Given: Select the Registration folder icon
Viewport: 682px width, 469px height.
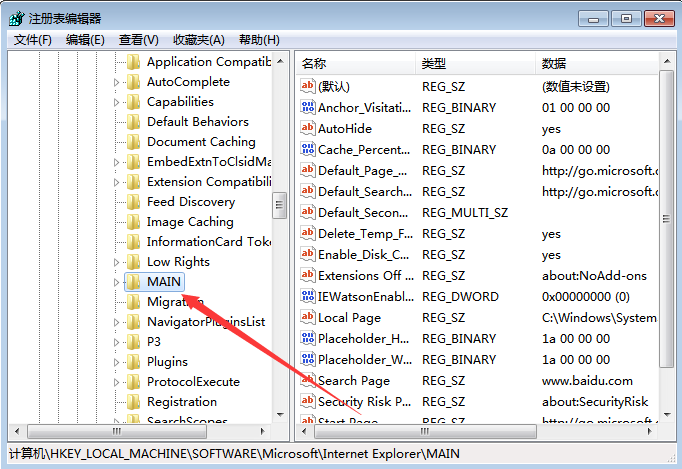Looking at the screenshot, I should (x=134, y=402).
